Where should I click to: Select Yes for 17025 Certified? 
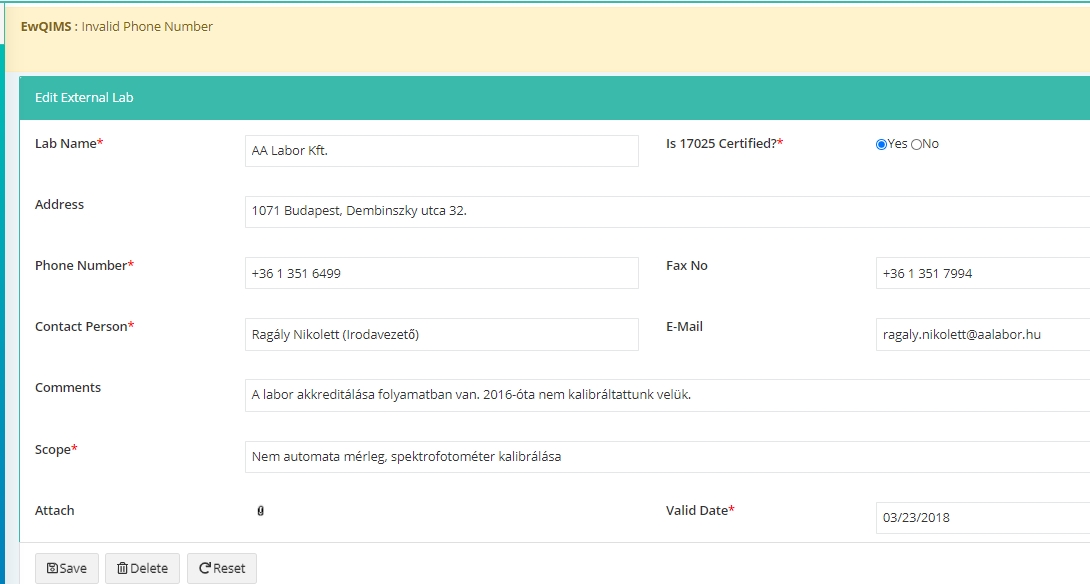pos(881,145)
